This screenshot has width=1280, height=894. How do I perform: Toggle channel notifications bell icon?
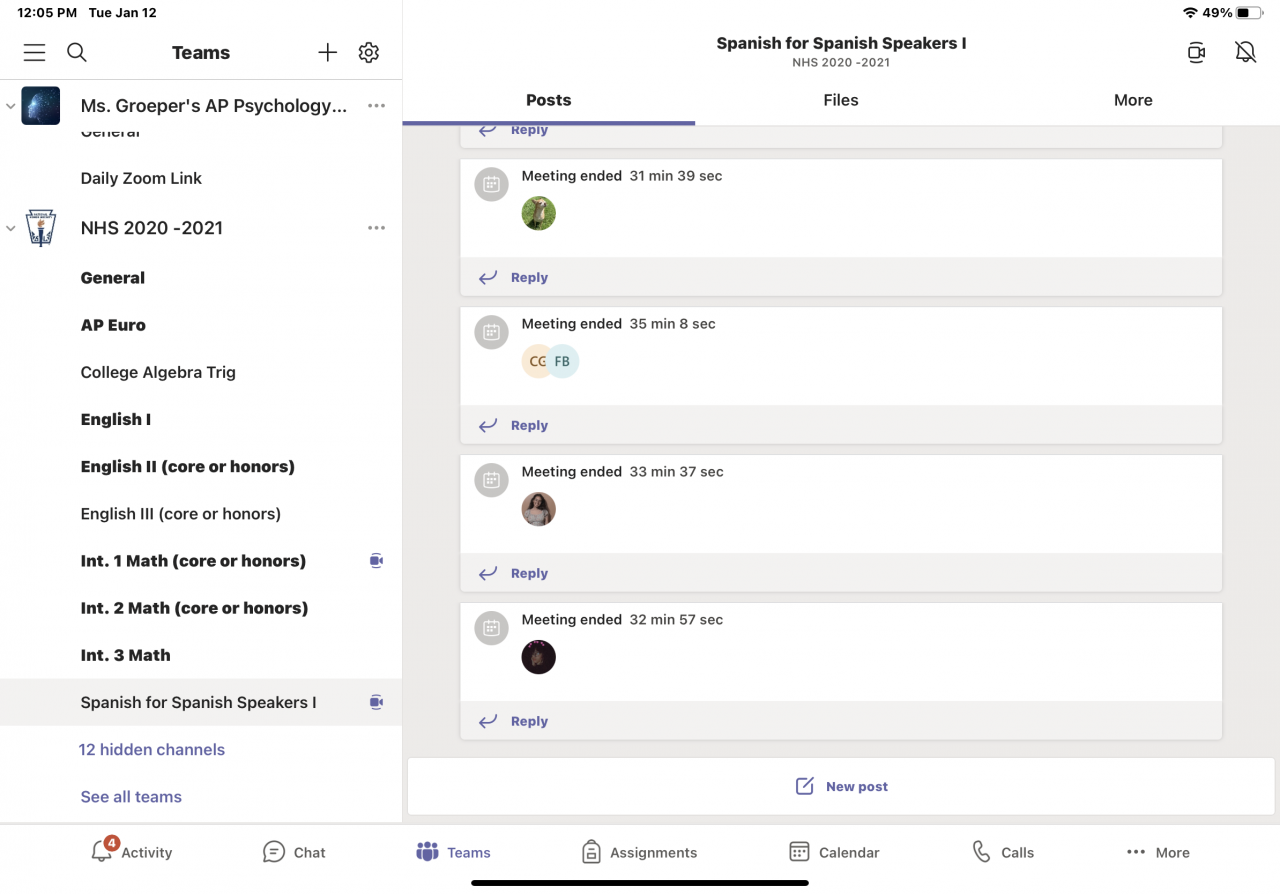[1245, 53]
